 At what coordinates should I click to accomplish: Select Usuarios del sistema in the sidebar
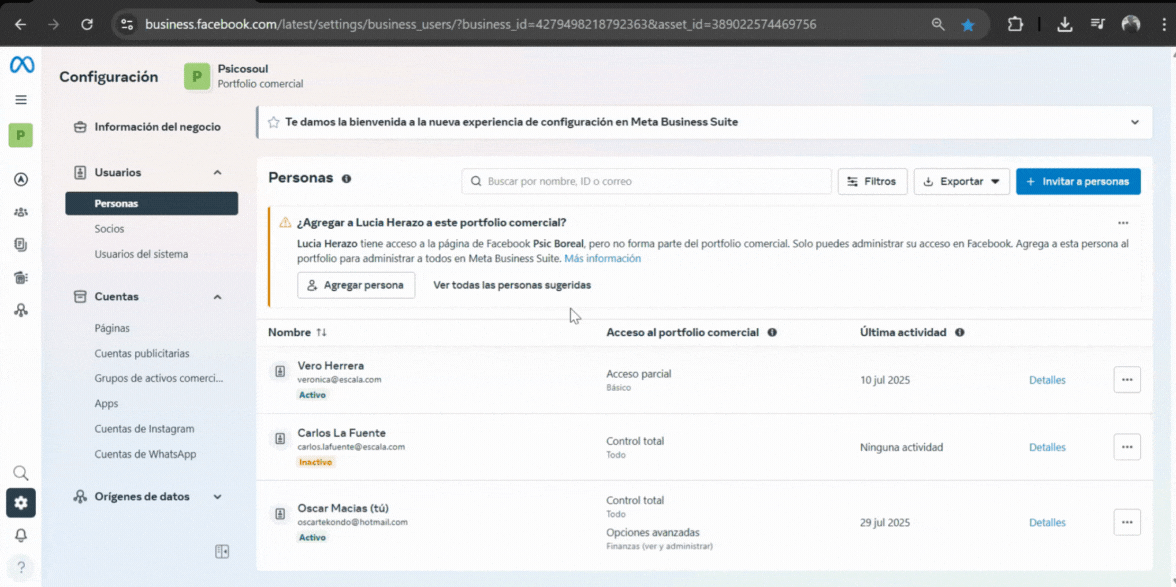(x=141, y=254)
